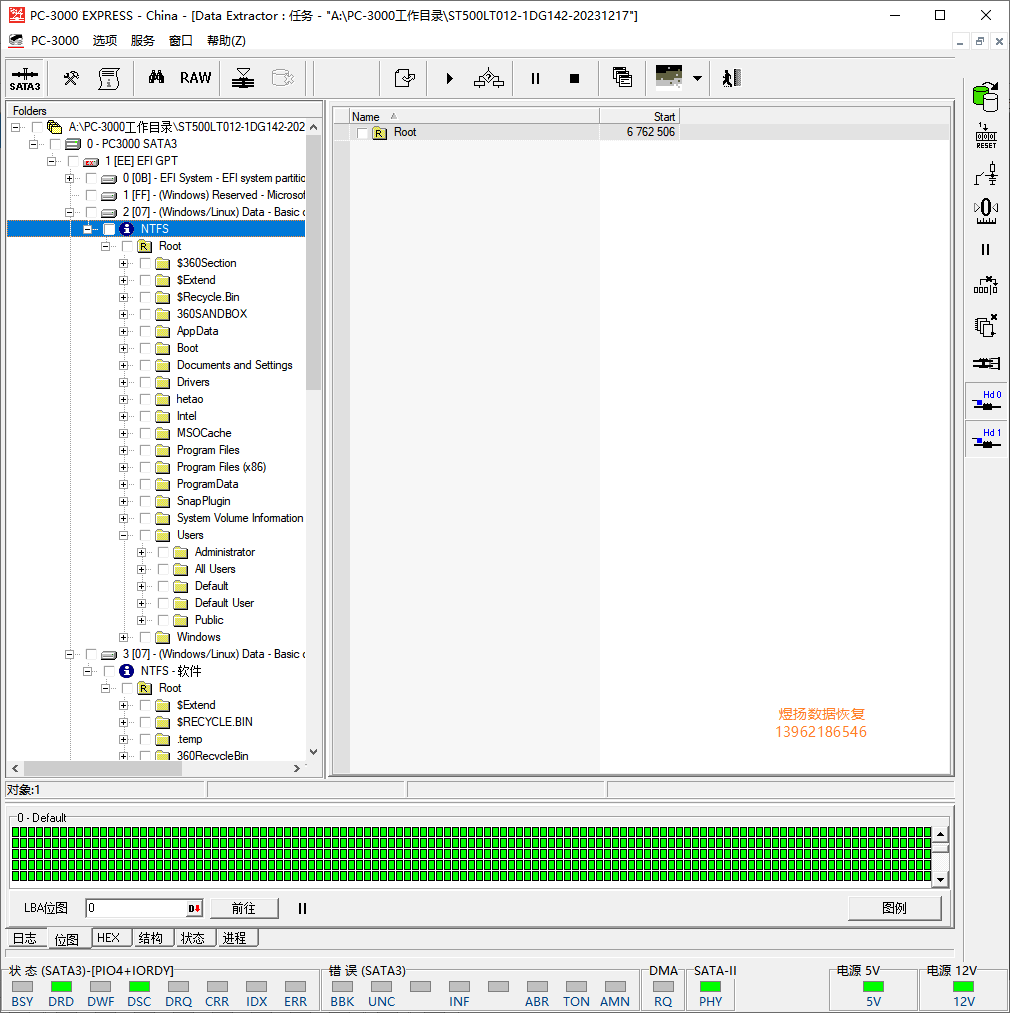
Task: Click the green database cylinder sidebar icon
Action: click(985, 98)
